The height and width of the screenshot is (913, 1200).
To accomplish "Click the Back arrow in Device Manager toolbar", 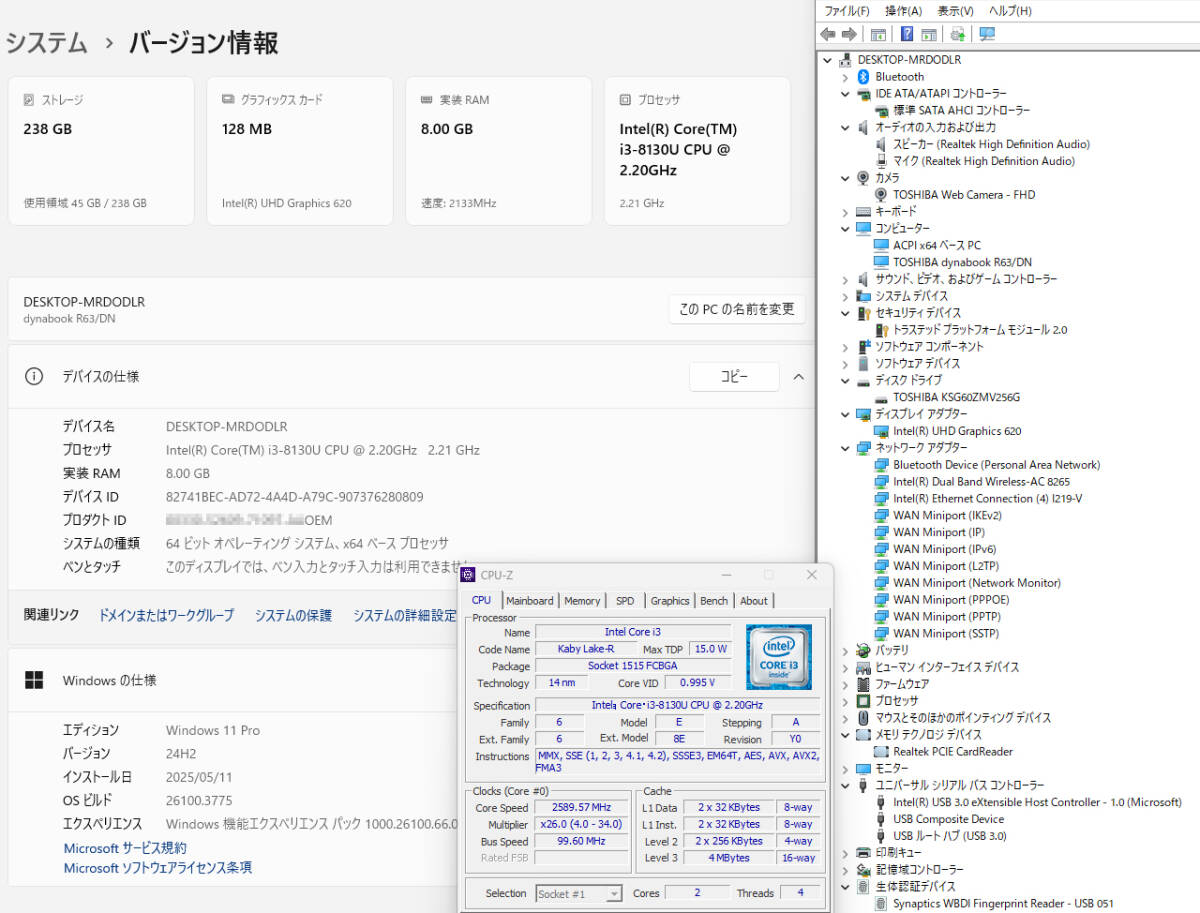I will 827,34.
